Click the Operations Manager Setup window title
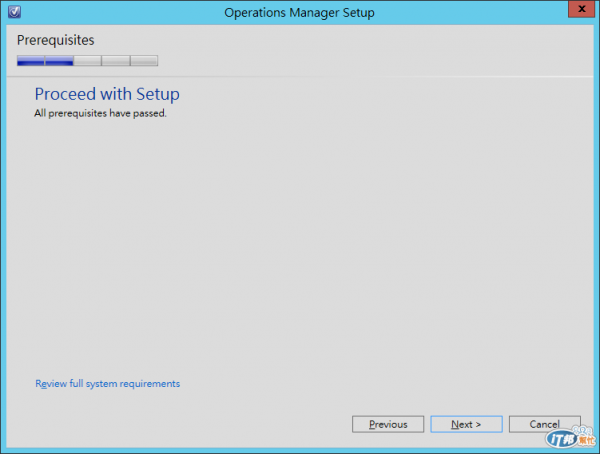This screenshot has width=600, height=454. coord(299,13)
